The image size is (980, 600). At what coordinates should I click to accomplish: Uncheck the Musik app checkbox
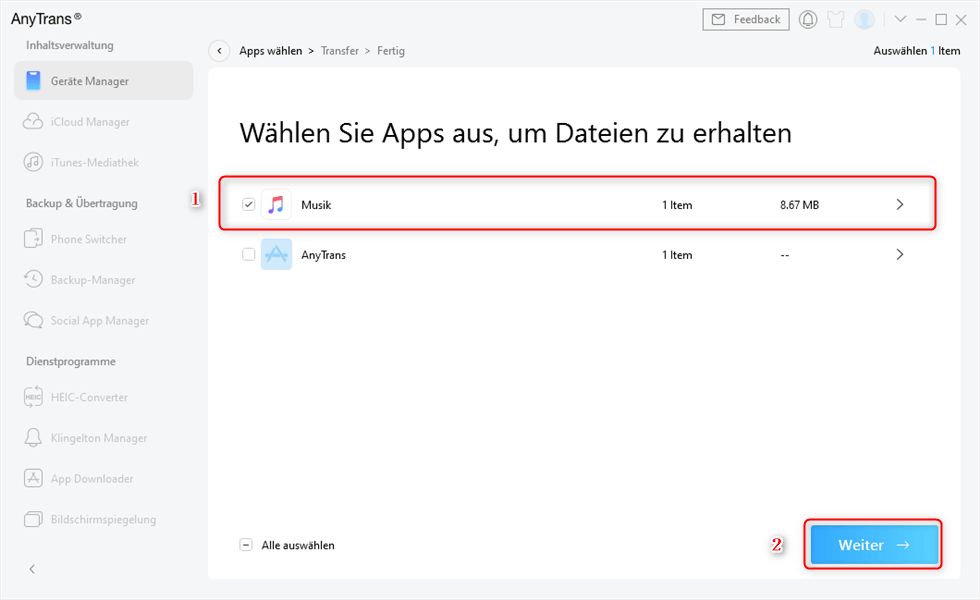[x=249, y=205]
